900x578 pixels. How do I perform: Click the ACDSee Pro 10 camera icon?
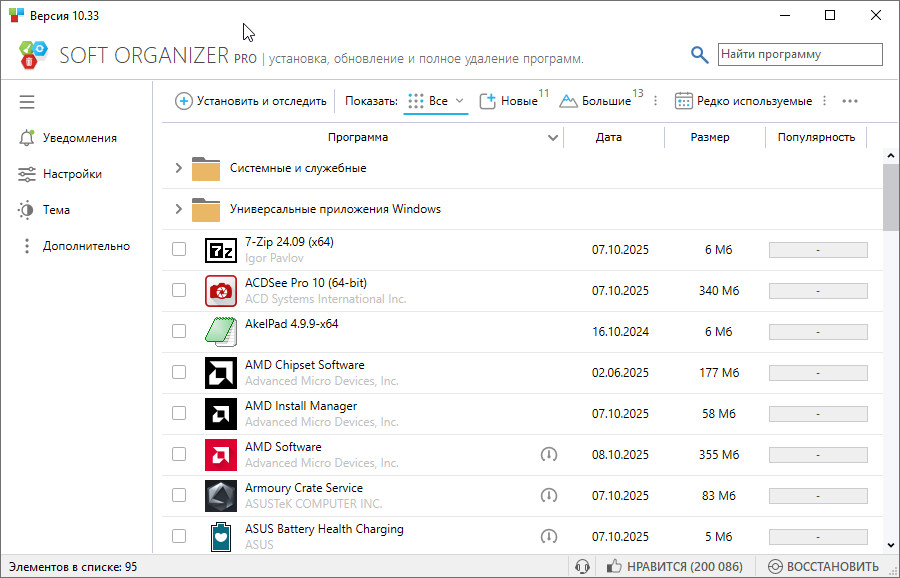(220, 291)
